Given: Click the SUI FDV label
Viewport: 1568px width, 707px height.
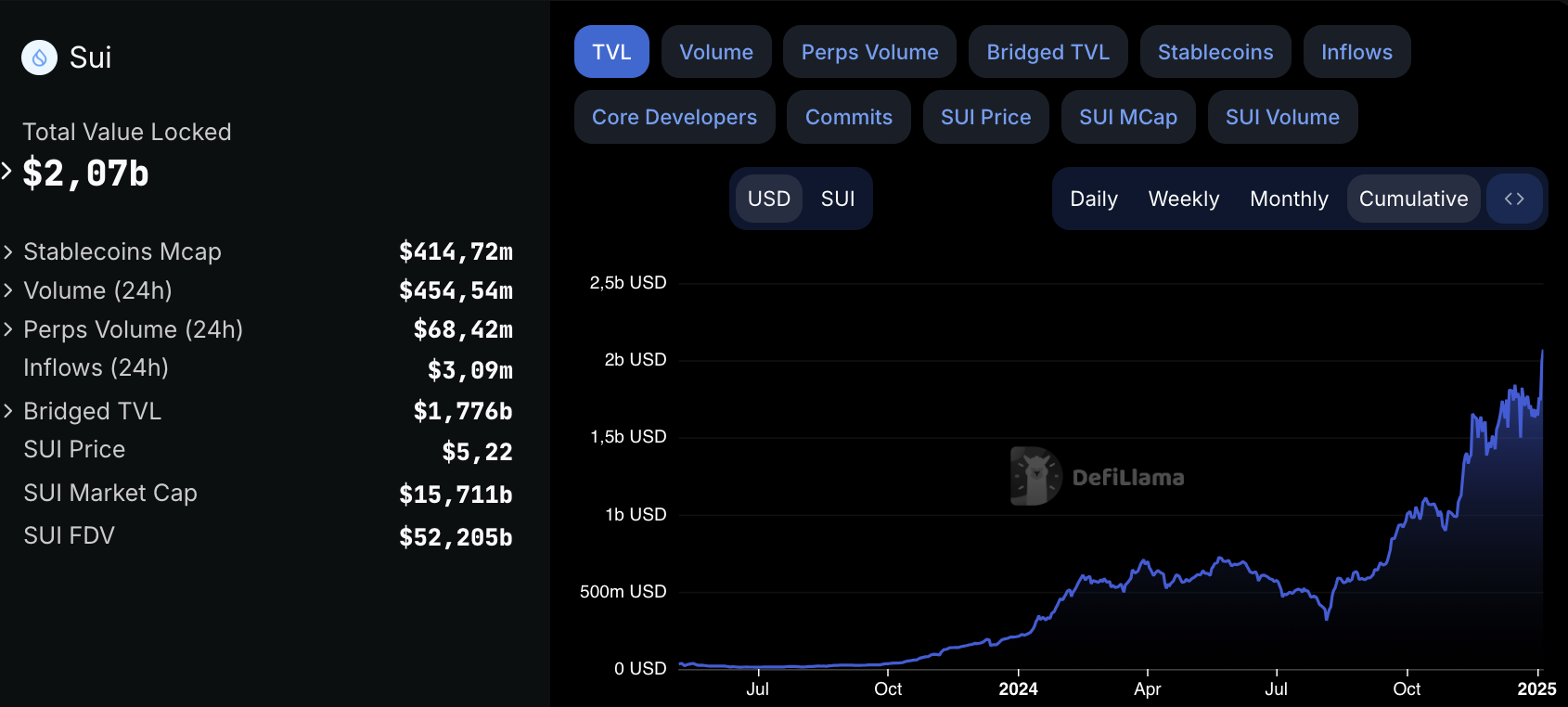Looking at the screenshot, I should click(69, 535).
